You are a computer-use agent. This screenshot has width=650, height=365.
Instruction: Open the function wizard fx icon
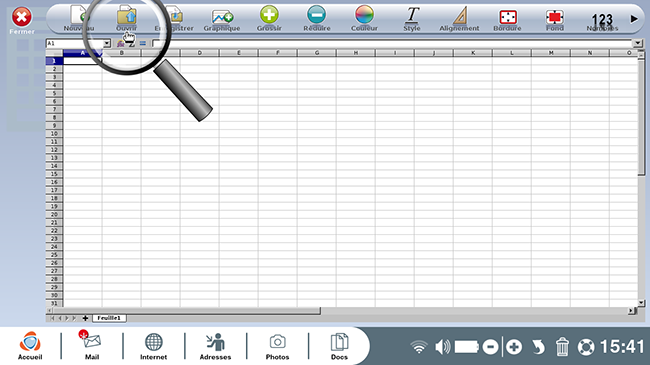(120, 43)
